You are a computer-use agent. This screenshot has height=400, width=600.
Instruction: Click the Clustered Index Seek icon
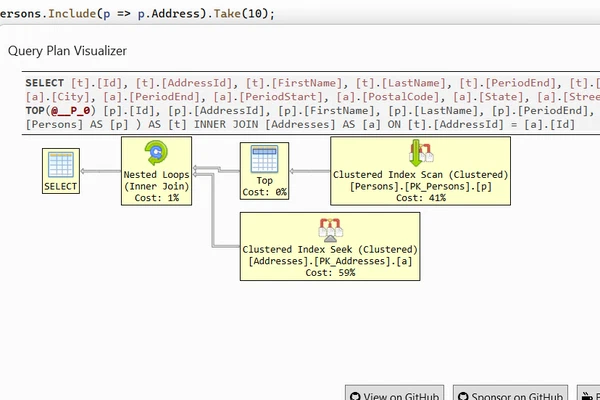point(330,230)
